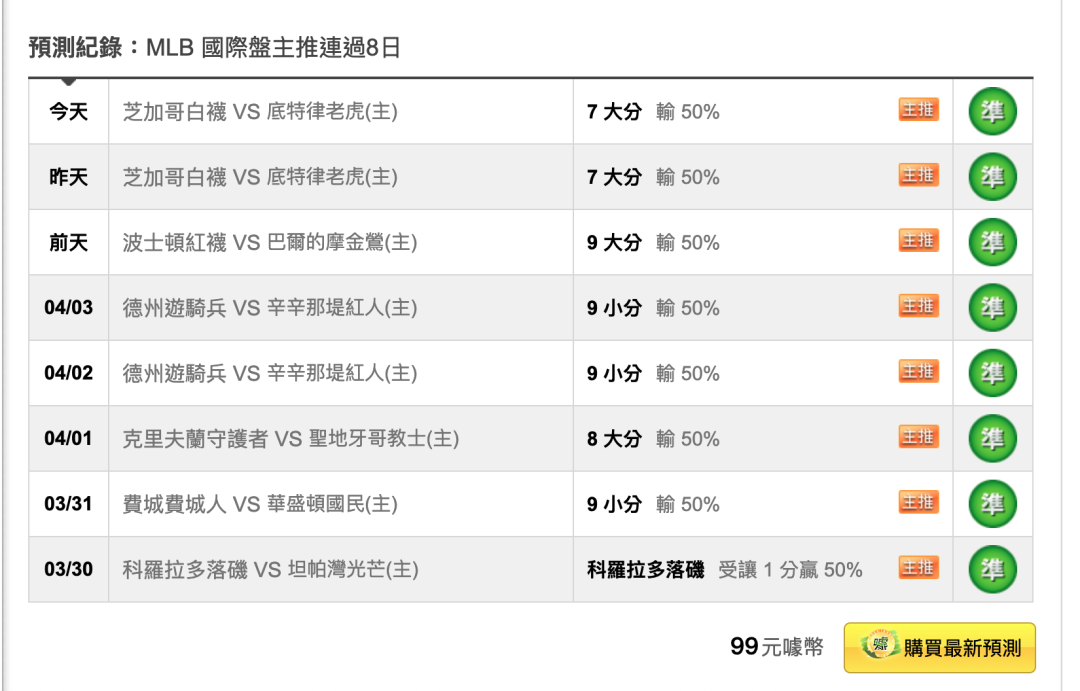The width and height of the screenshot is (1080, 691).
Task: Click the 8 大分 prediction in 04/01 row
Action: [614, 439]
